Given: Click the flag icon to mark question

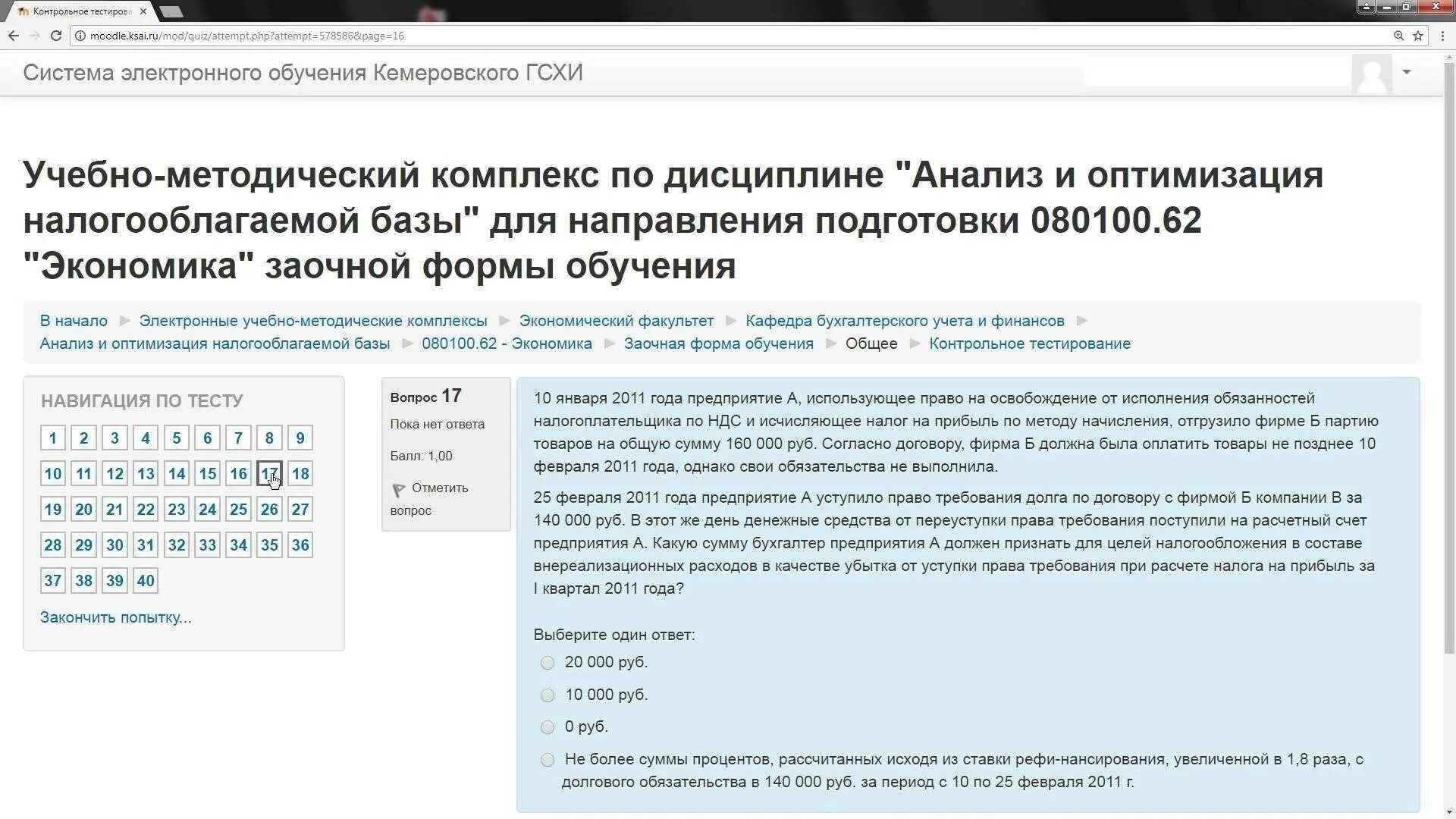Looking at the screenshot, I should click(x=398, y=490).
